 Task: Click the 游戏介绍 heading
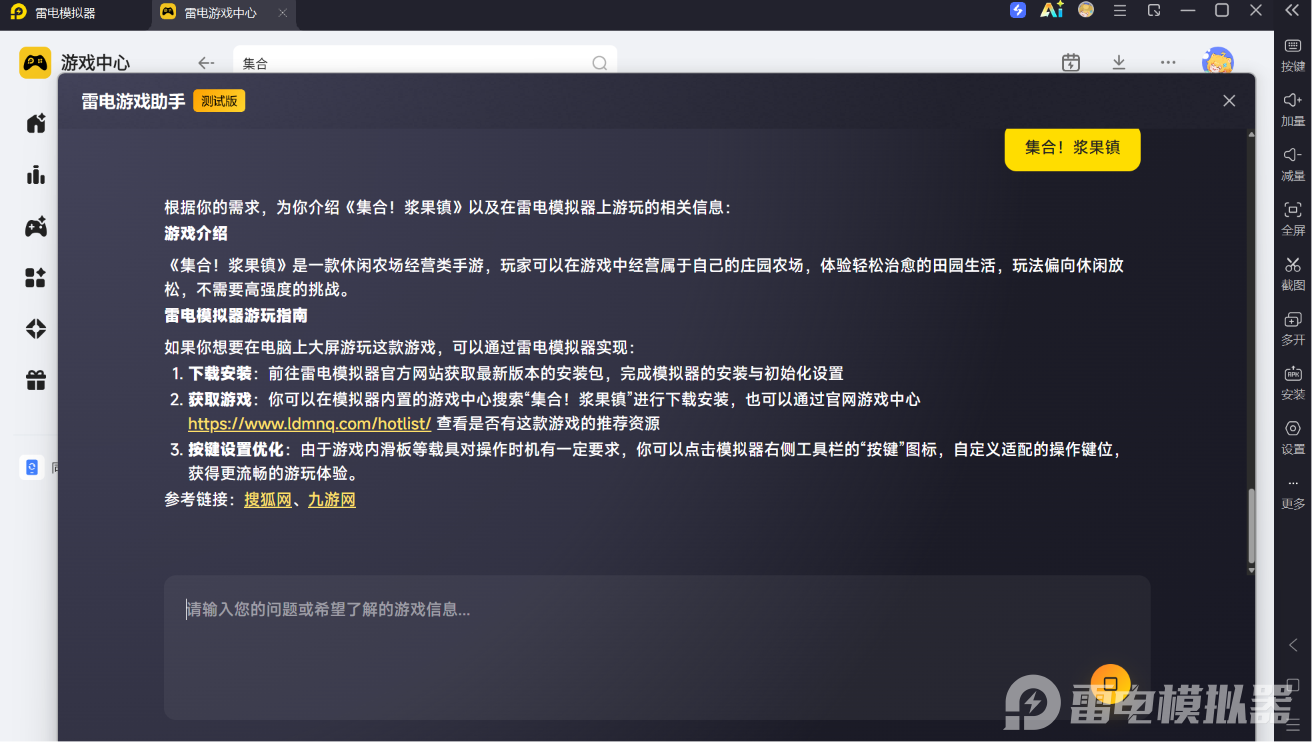(196, 234)
